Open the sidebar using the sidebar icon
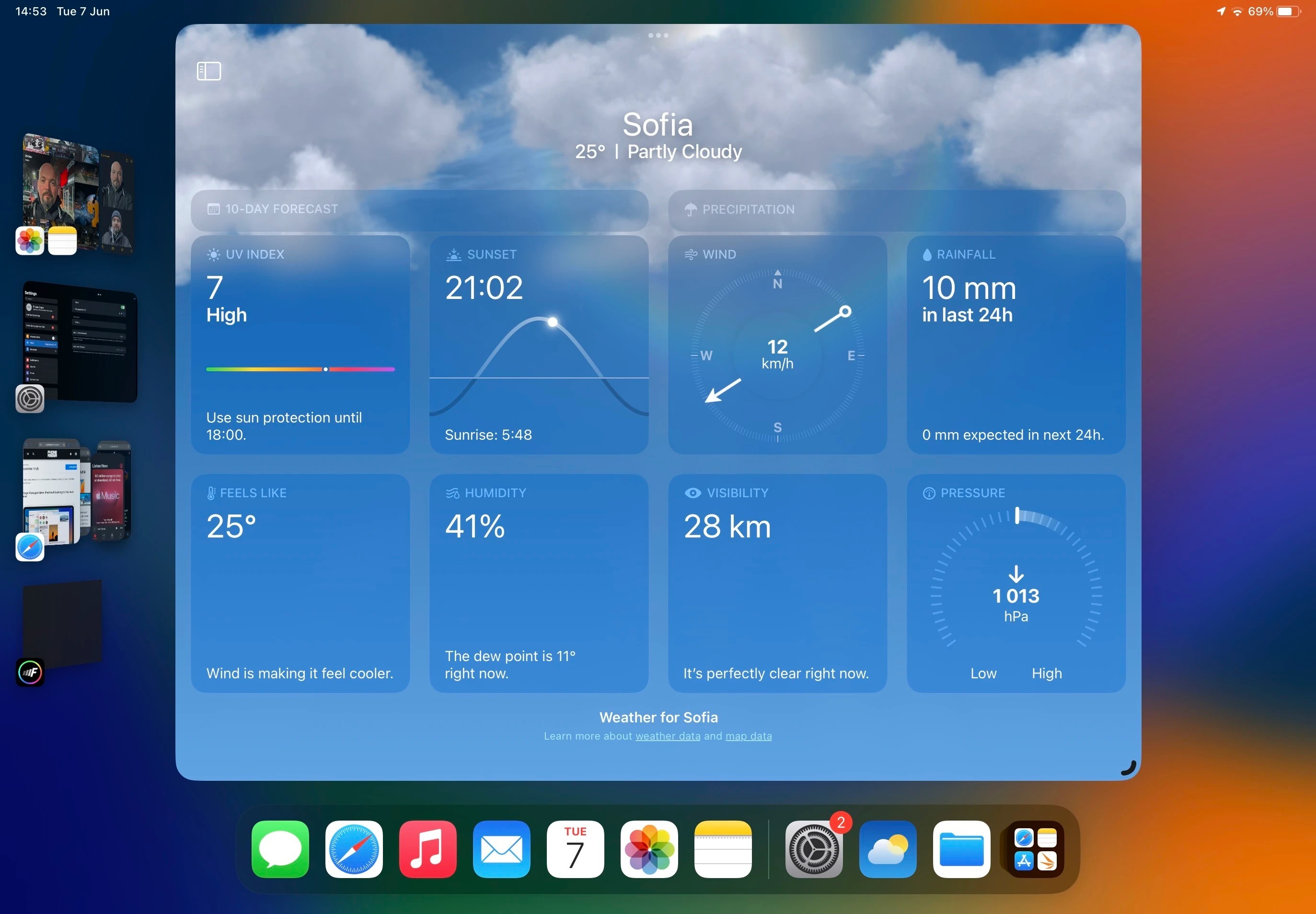The height and width of the screenshot is (914, 1316). tap(208, 70)
